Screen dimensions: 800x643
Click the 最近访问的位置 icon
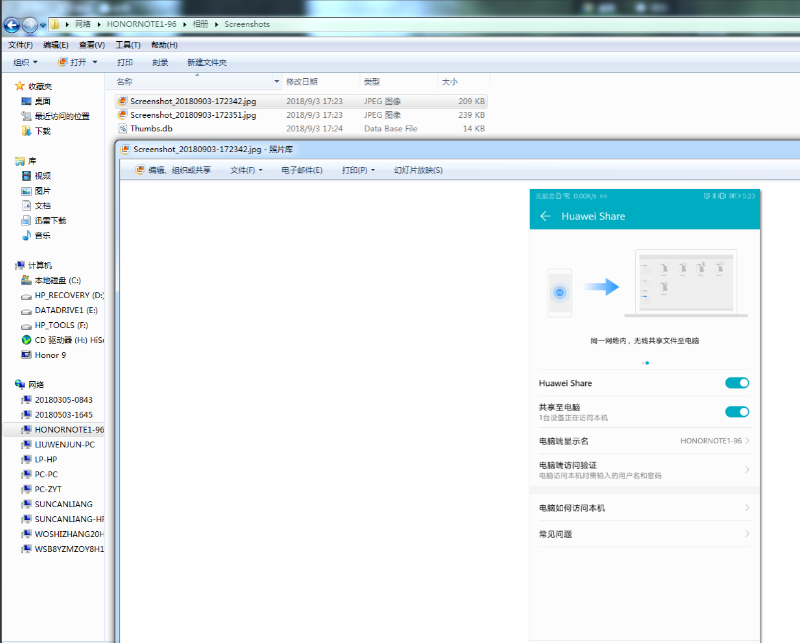point(27,116)
